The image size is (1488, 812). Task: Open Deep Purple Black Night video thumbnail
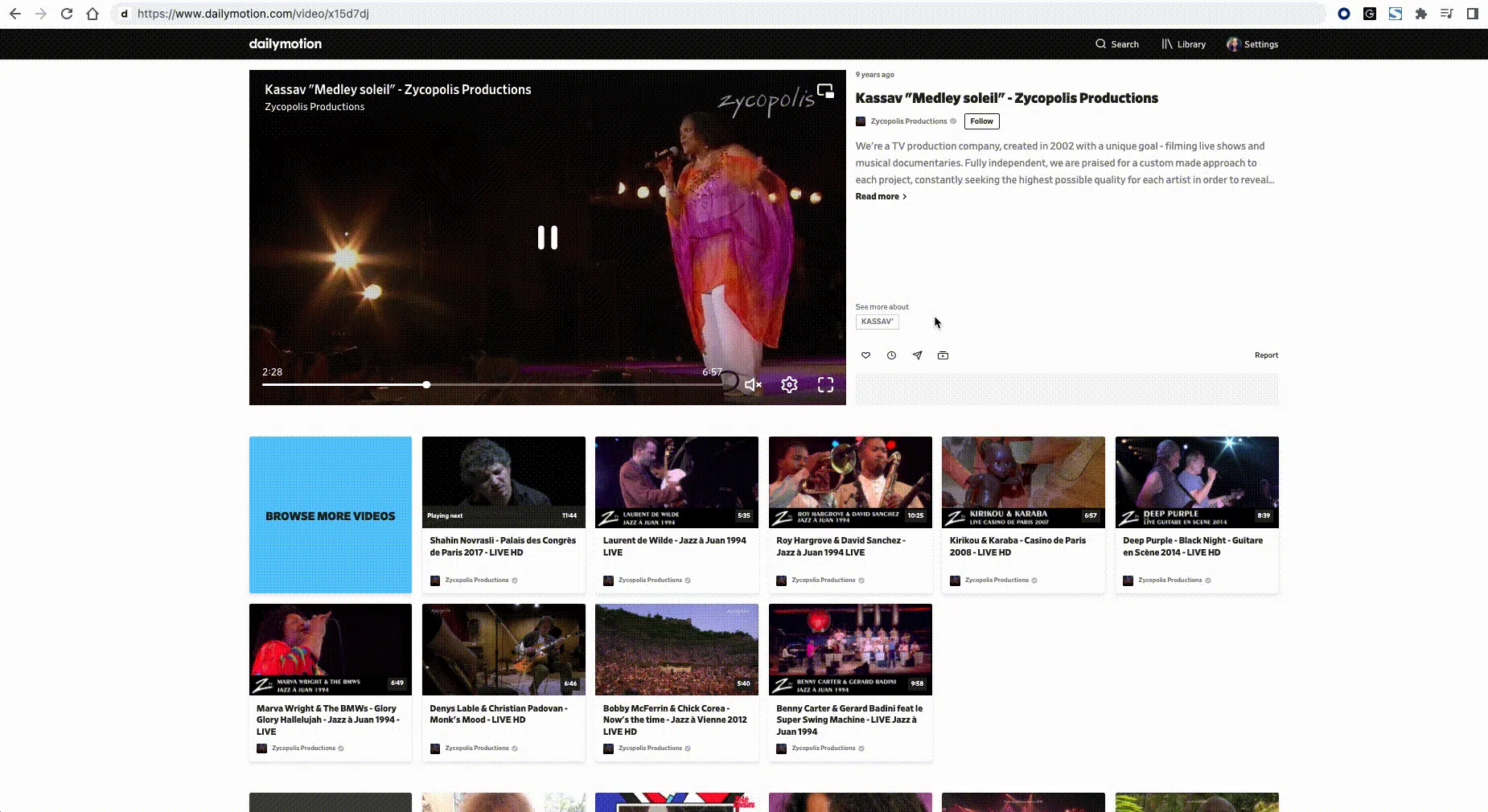pyautogui.click(x=1197, y=482)
